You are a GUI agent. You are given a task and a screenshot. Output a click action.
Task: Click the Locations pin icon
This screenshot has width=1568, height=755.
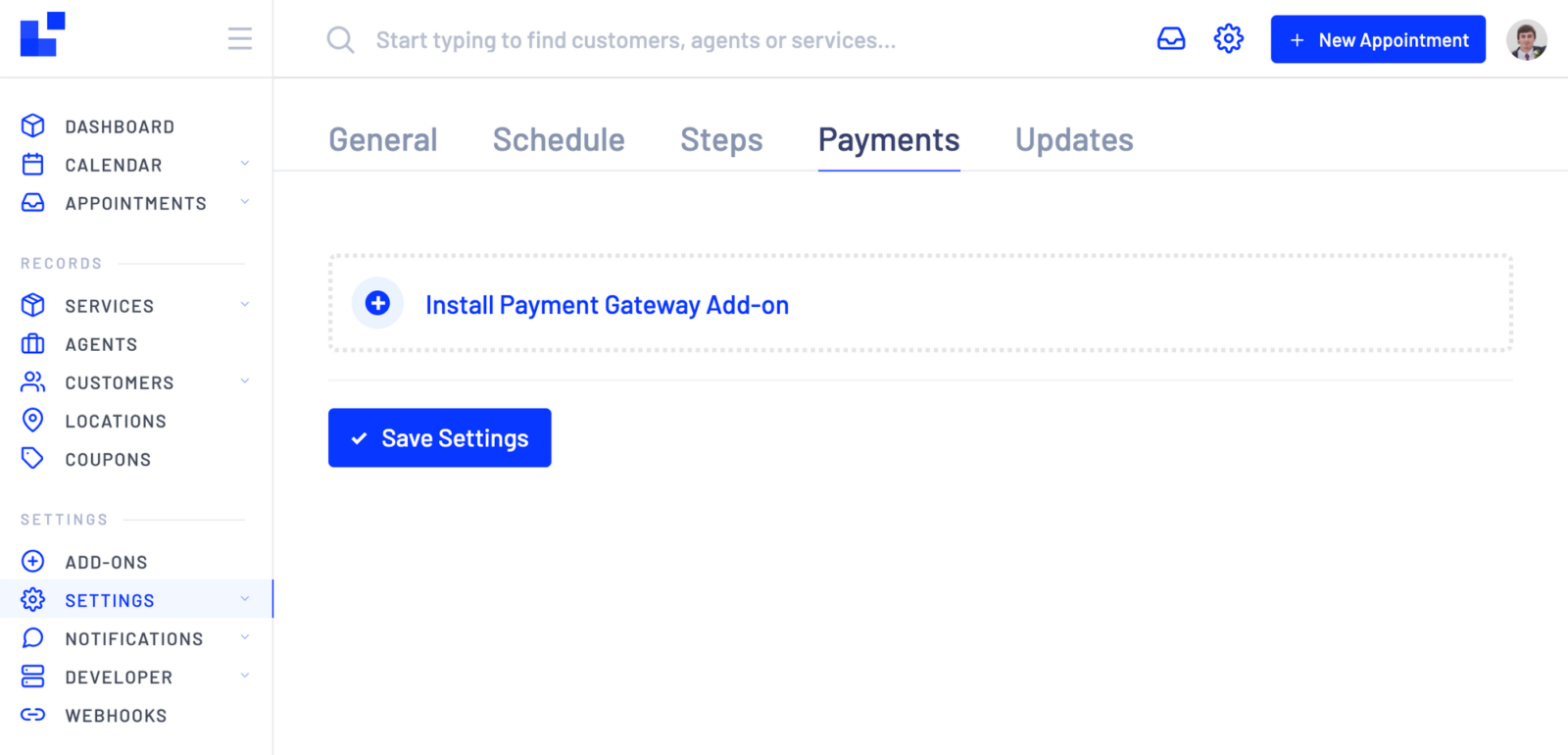32,420
